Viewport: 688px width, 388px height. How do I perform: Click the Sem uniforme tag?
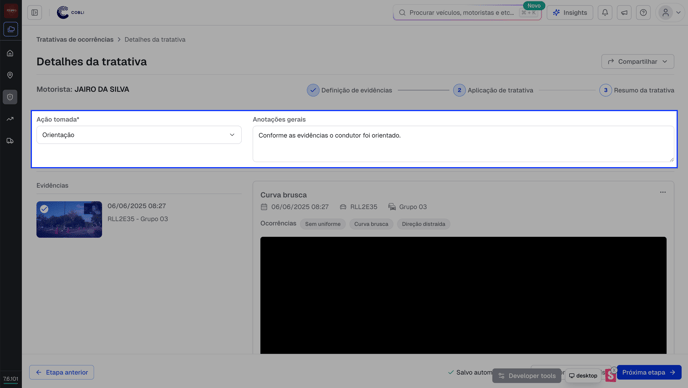click(323, 224)
